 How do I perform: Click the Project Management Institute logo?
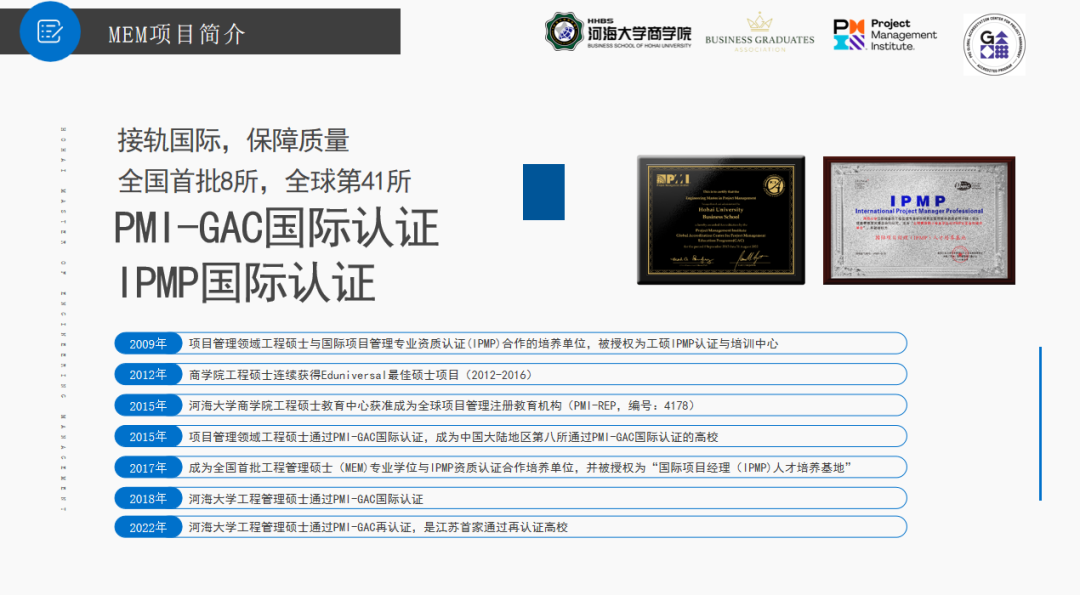point(884,34)
